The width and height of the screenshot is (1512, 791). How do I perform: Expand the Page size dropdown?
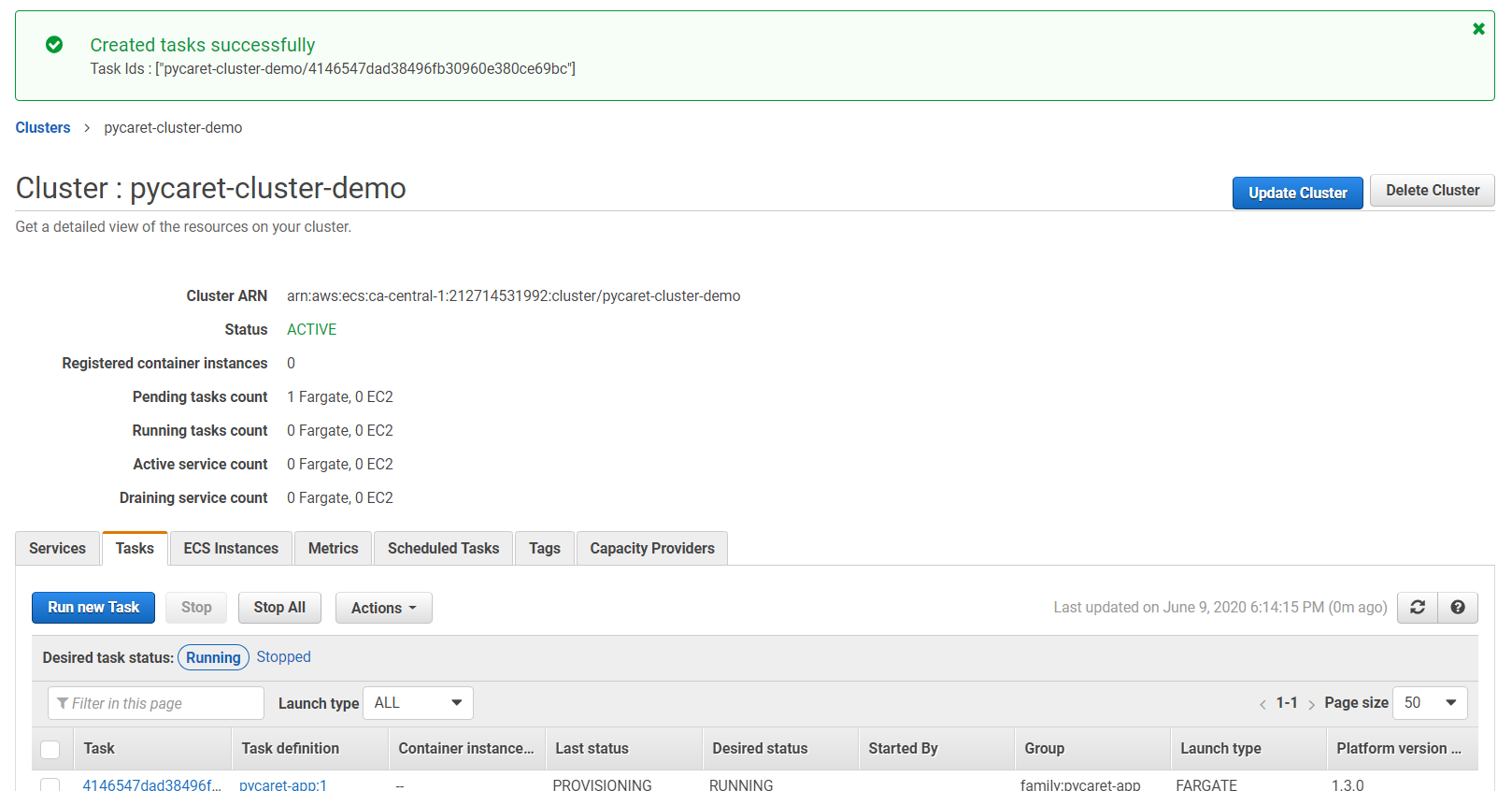[1429, 703]
